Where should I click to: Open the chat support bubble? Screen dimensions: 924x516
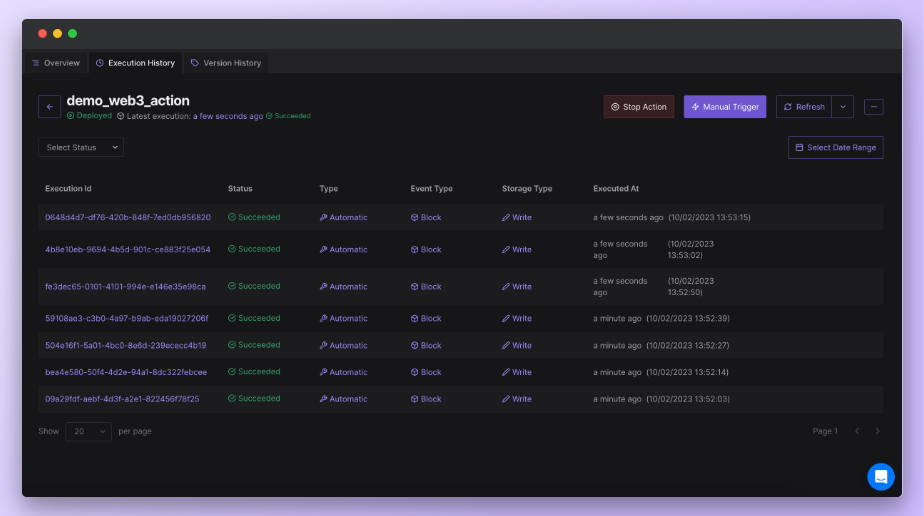click(x=880, y=477)
